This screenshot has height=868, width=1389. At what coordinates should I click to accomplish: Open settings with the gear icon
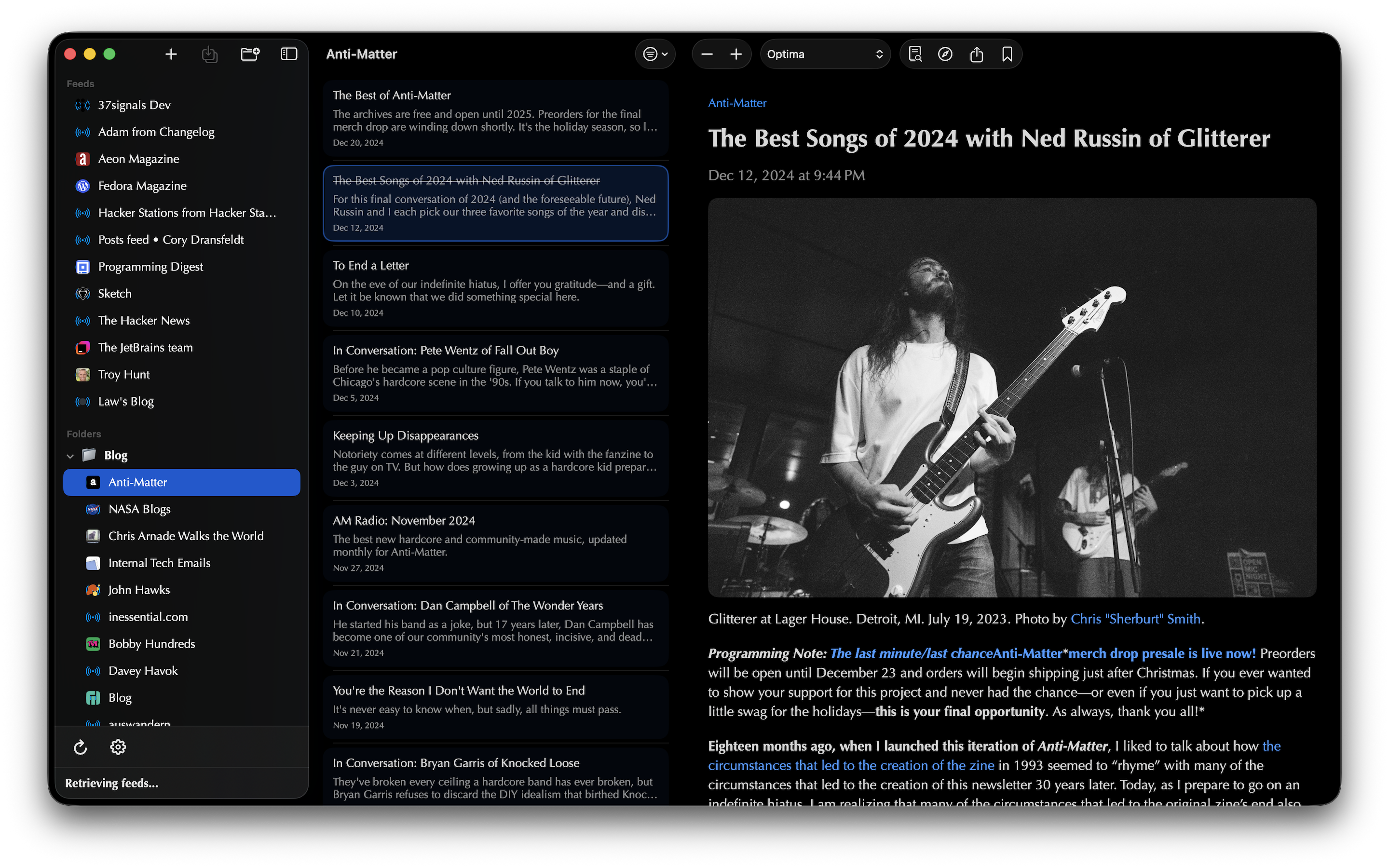coord(118,747)
